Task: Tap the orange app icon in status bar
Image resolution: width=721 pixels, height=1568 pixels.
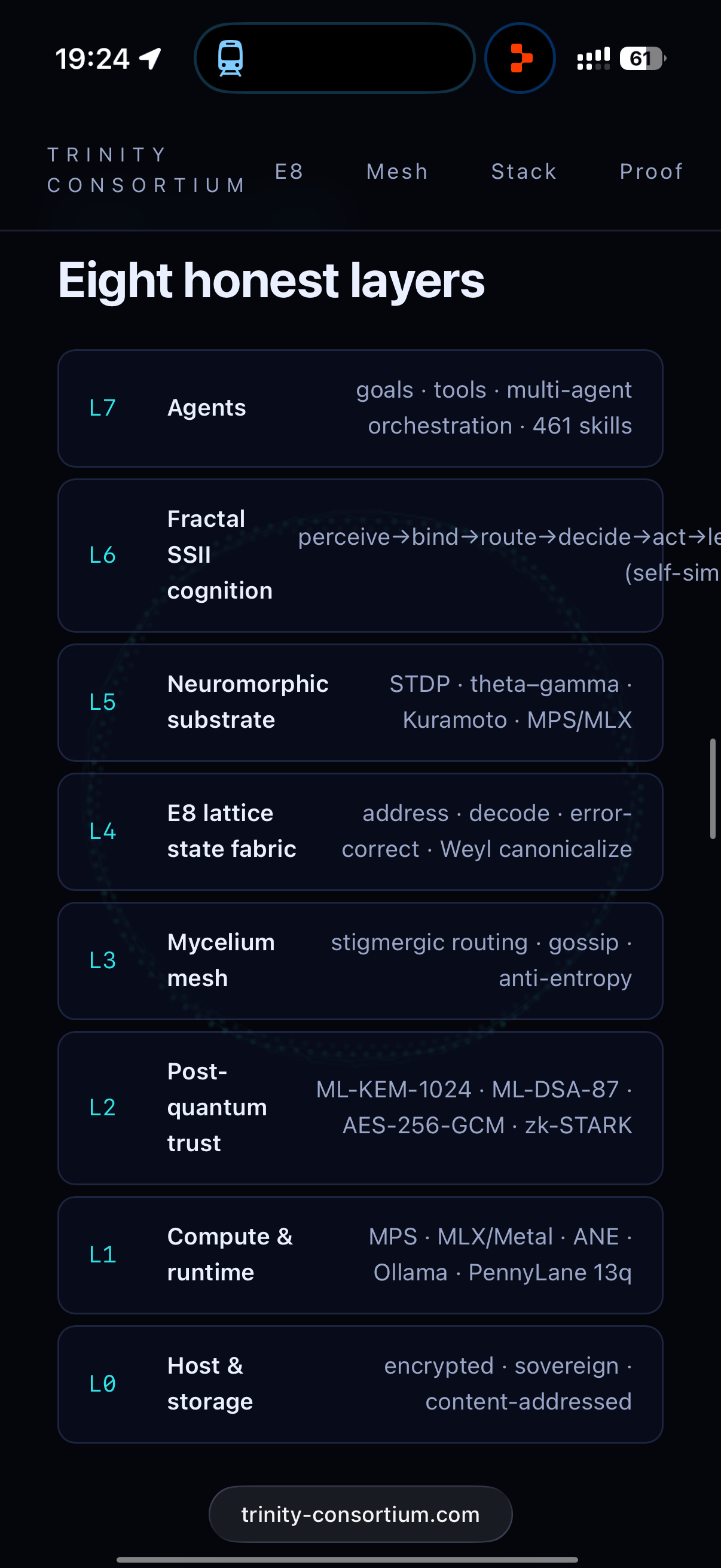Action: click(520, 59)
